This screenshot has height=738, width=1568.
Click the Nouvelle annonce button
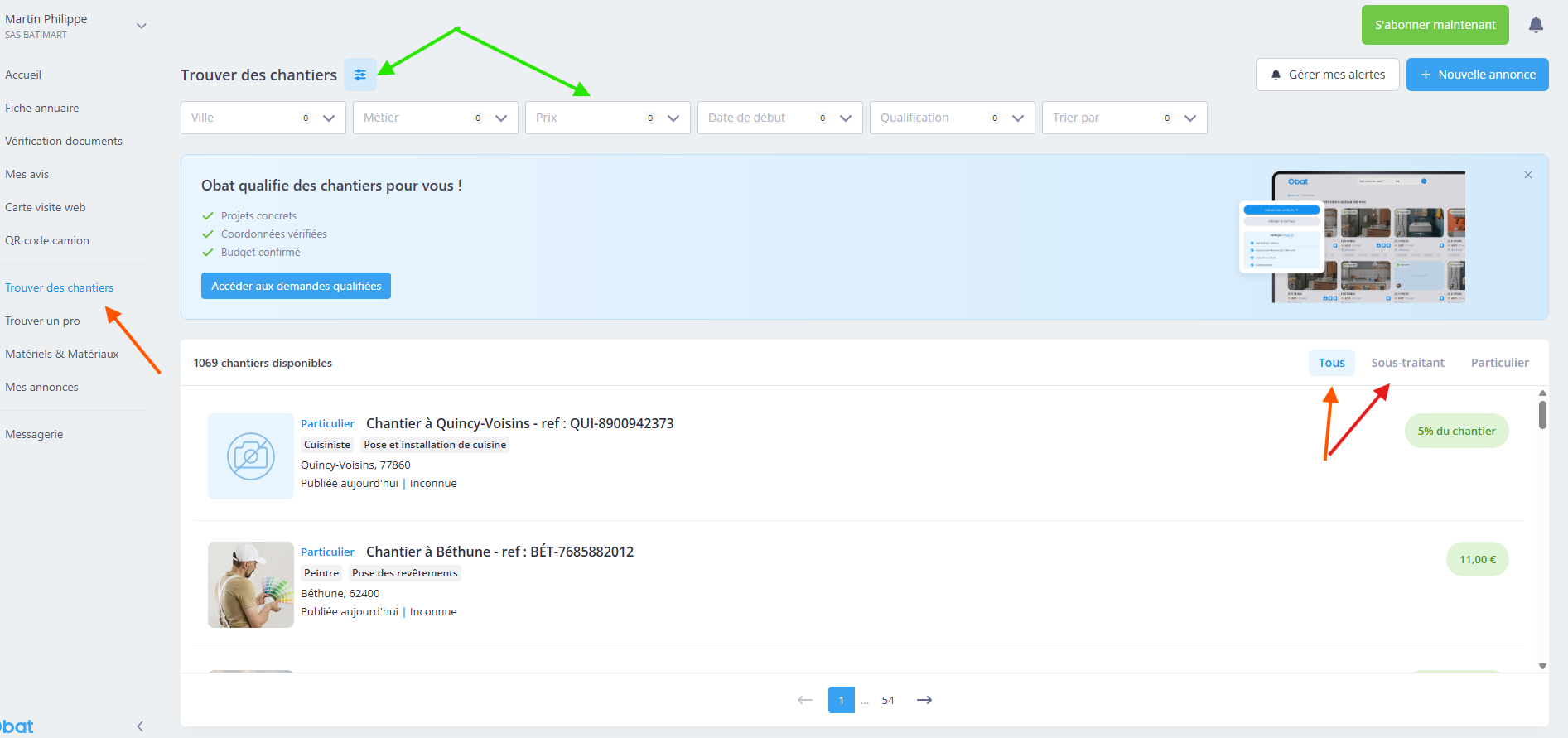point(1478,75)
